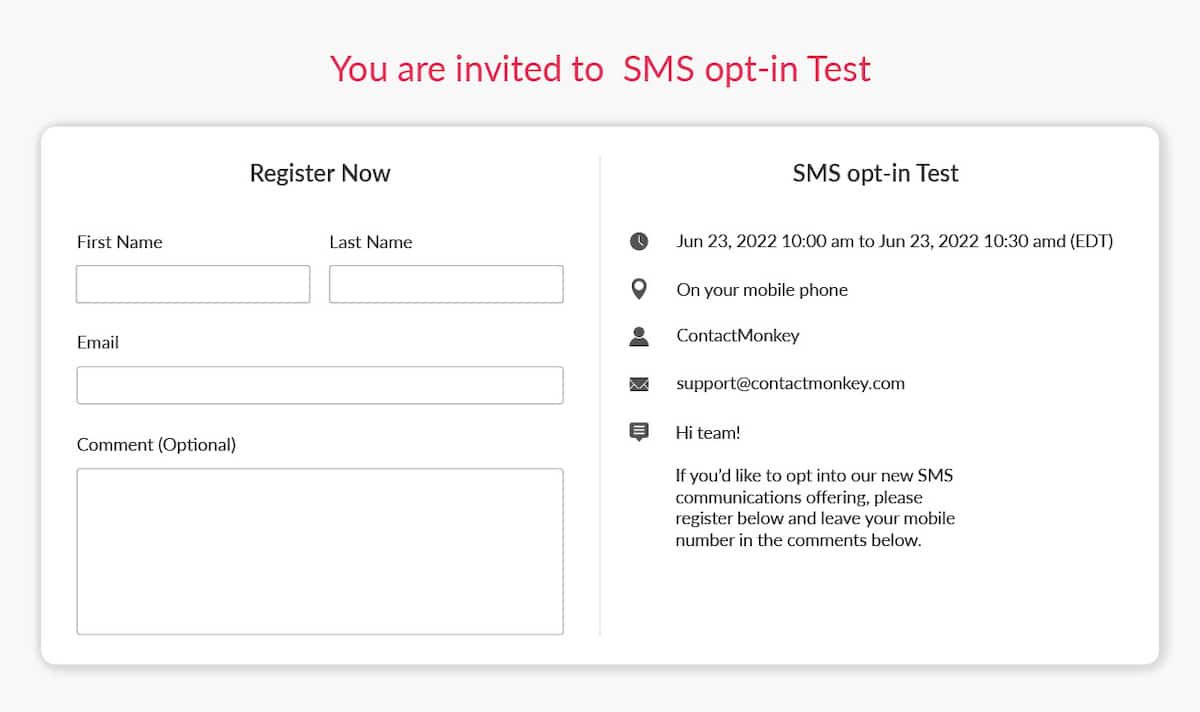Click inside the Comment (Optional) text area

coord(320,551)
